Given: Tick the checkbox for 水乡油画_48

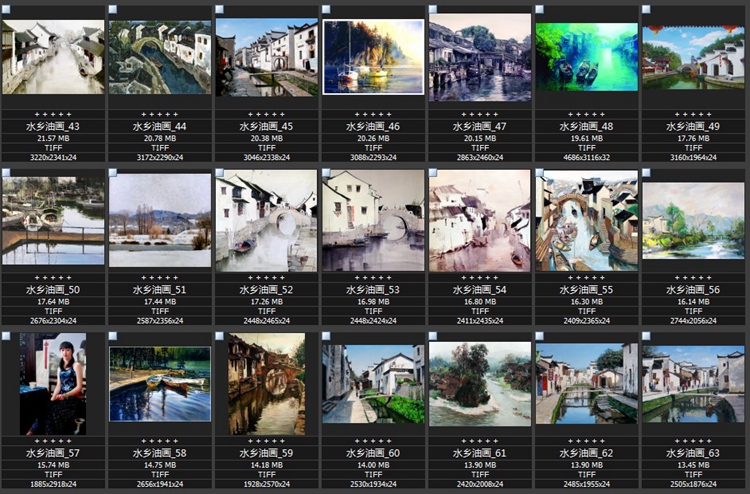Looking at the screenshot, I should tap(539, 10).
